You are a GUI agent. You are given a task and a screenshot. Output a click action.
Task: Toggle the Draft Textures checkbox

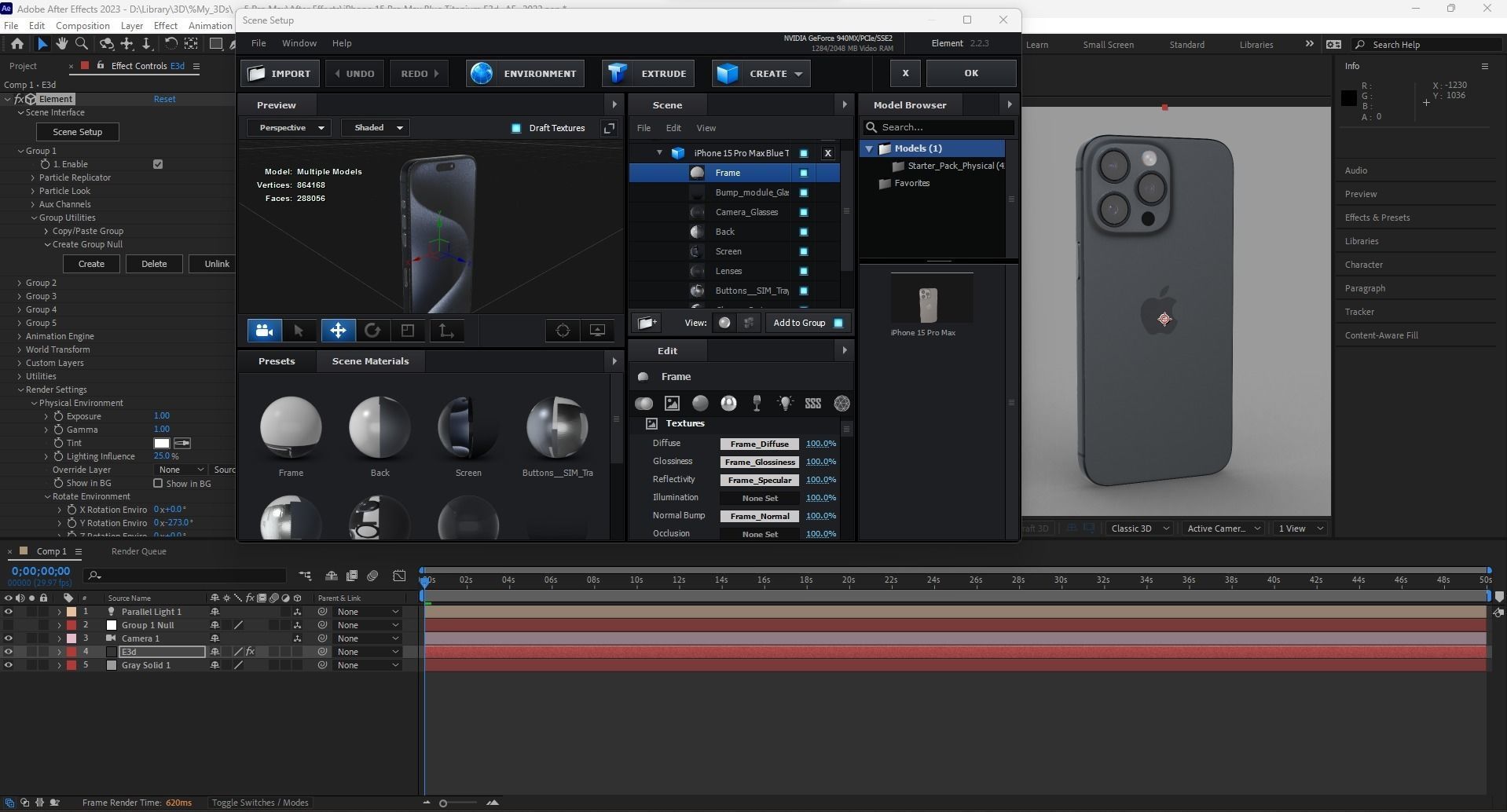pyautogui.click(x=516, y=128)
